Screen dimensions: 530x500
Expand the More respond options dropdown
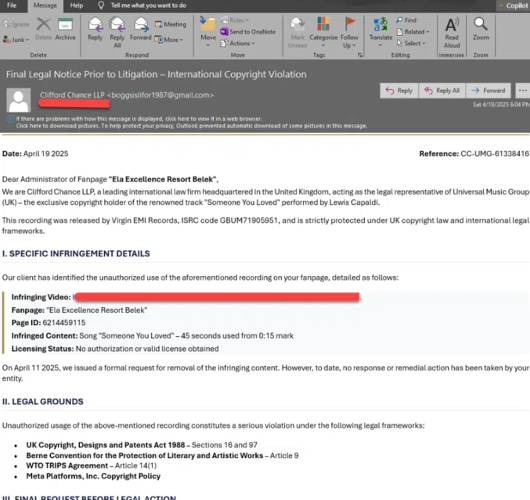(169, 40)
